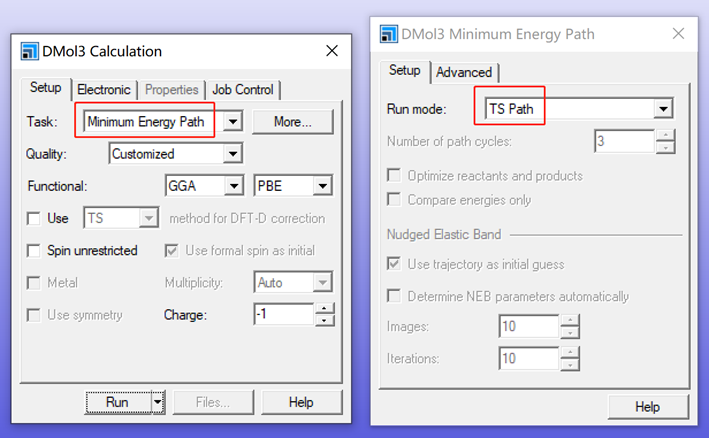Click the DMol3 Minimum Energy Path window icon
This screenshot has width=709, height=438.
[388, 34]
